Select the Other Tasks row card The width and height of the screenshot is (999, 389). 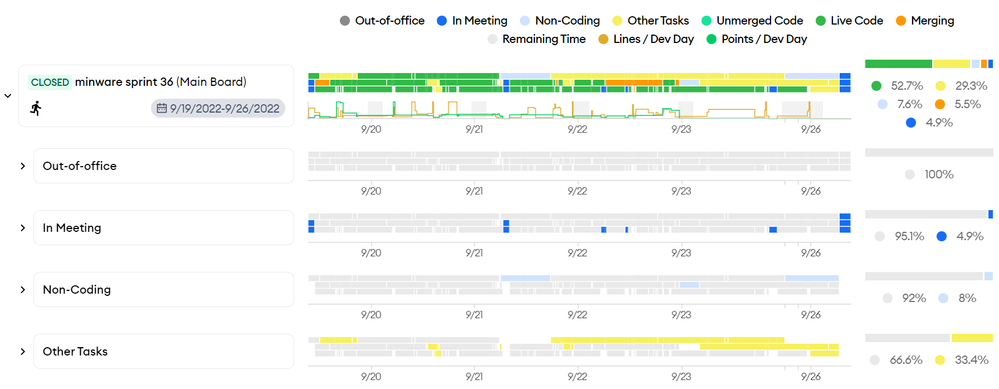[164, 351]
